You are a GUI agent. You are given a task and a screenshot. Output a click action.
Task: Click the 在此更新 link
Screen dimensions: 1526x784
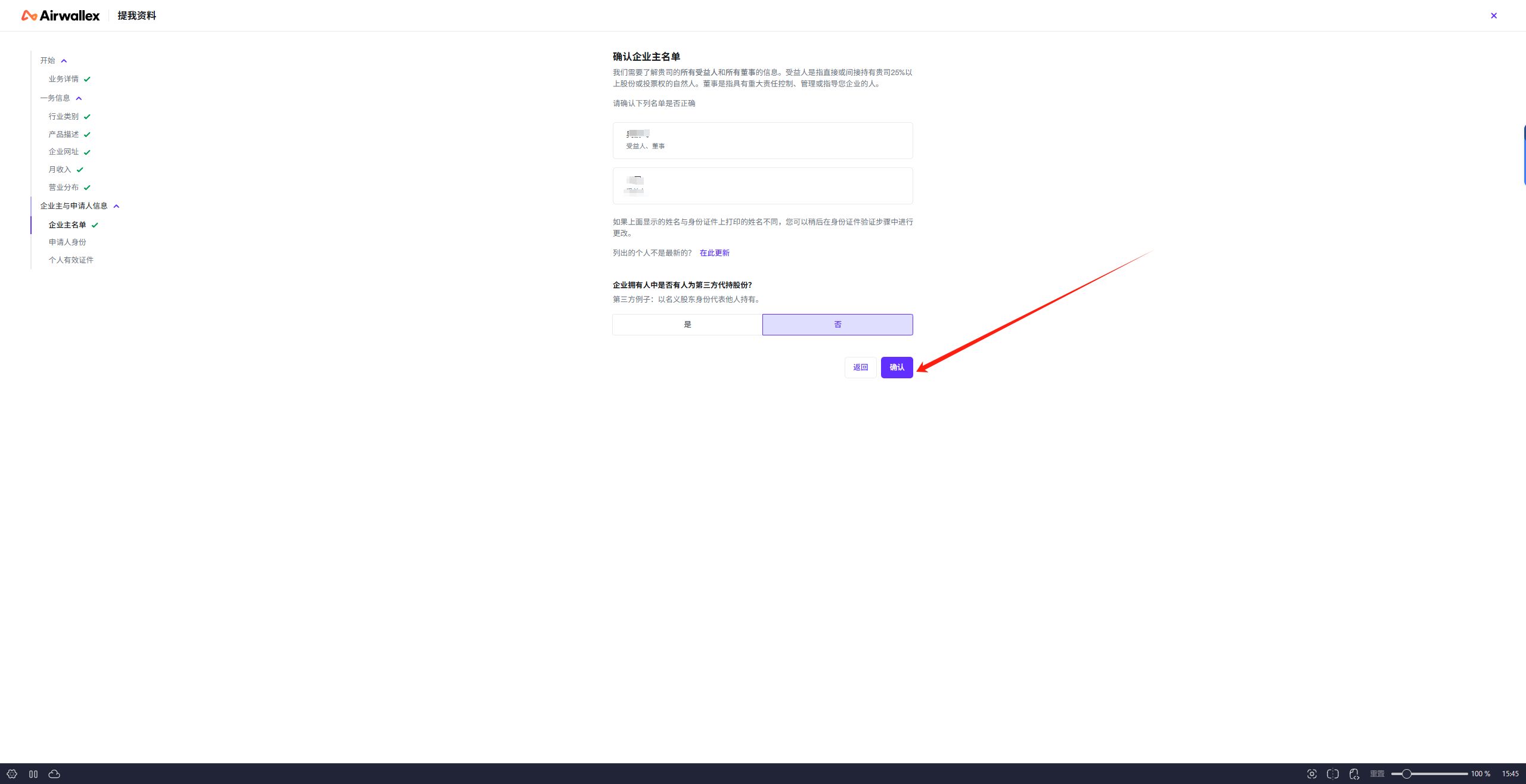coord(714,253)
